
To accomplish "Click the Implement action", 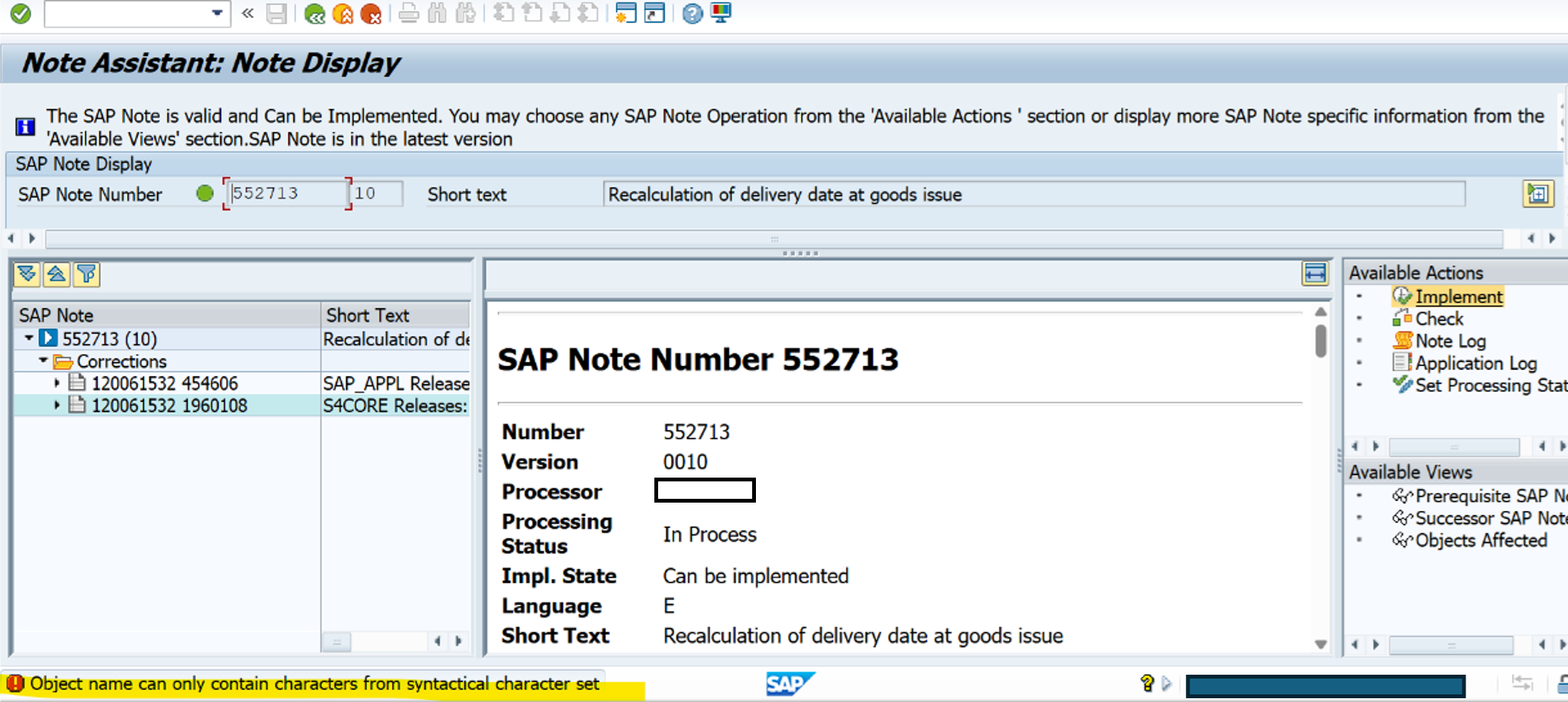I will (1459, 296).
